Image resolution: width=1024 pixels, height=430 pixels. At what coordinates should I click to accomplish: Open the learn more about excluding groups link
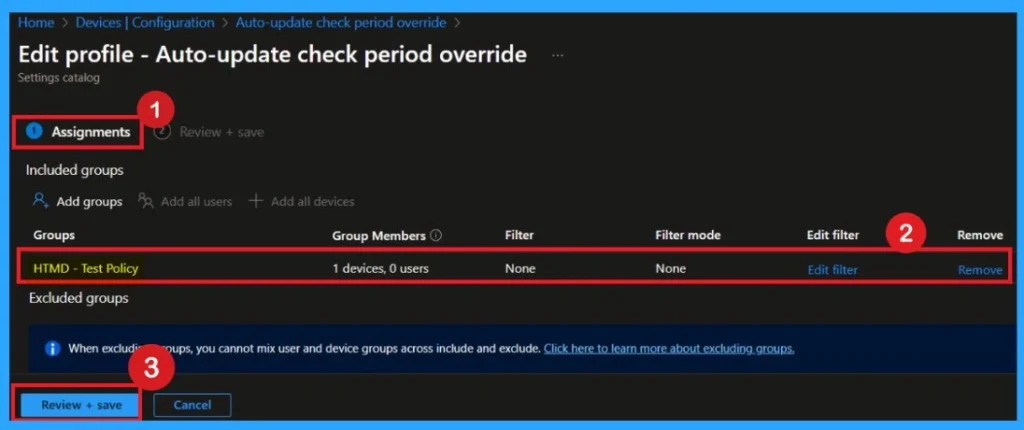tap(669, 348)
